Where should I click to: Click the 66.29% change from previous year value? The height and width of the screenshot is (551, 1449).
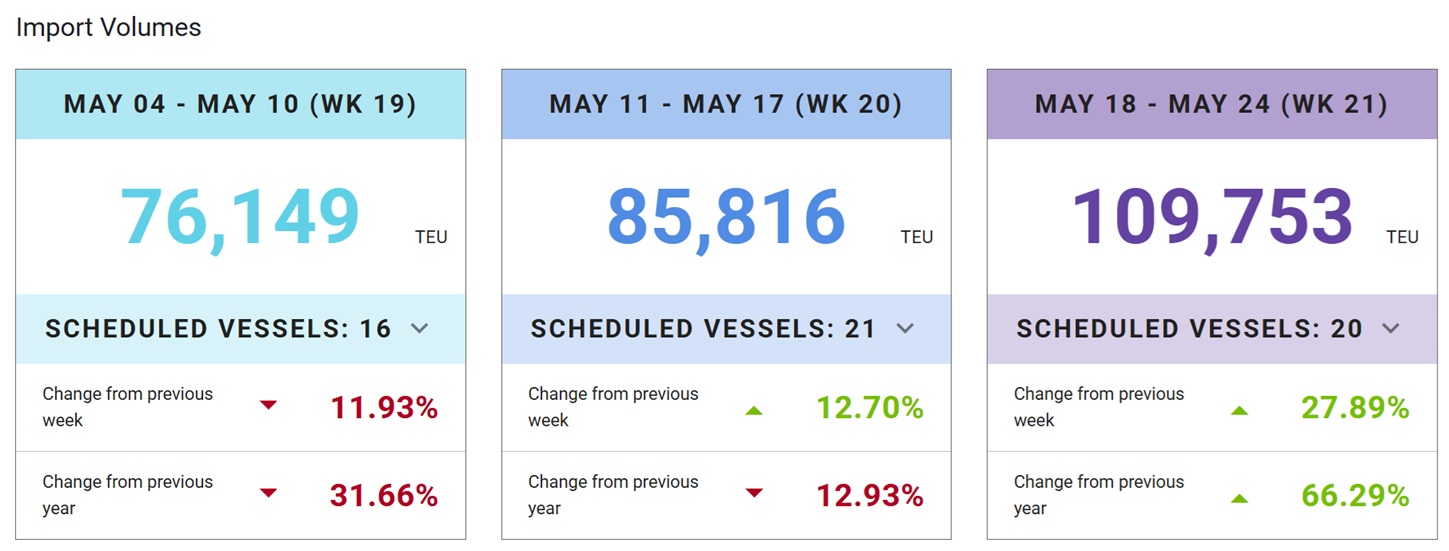1355,496
